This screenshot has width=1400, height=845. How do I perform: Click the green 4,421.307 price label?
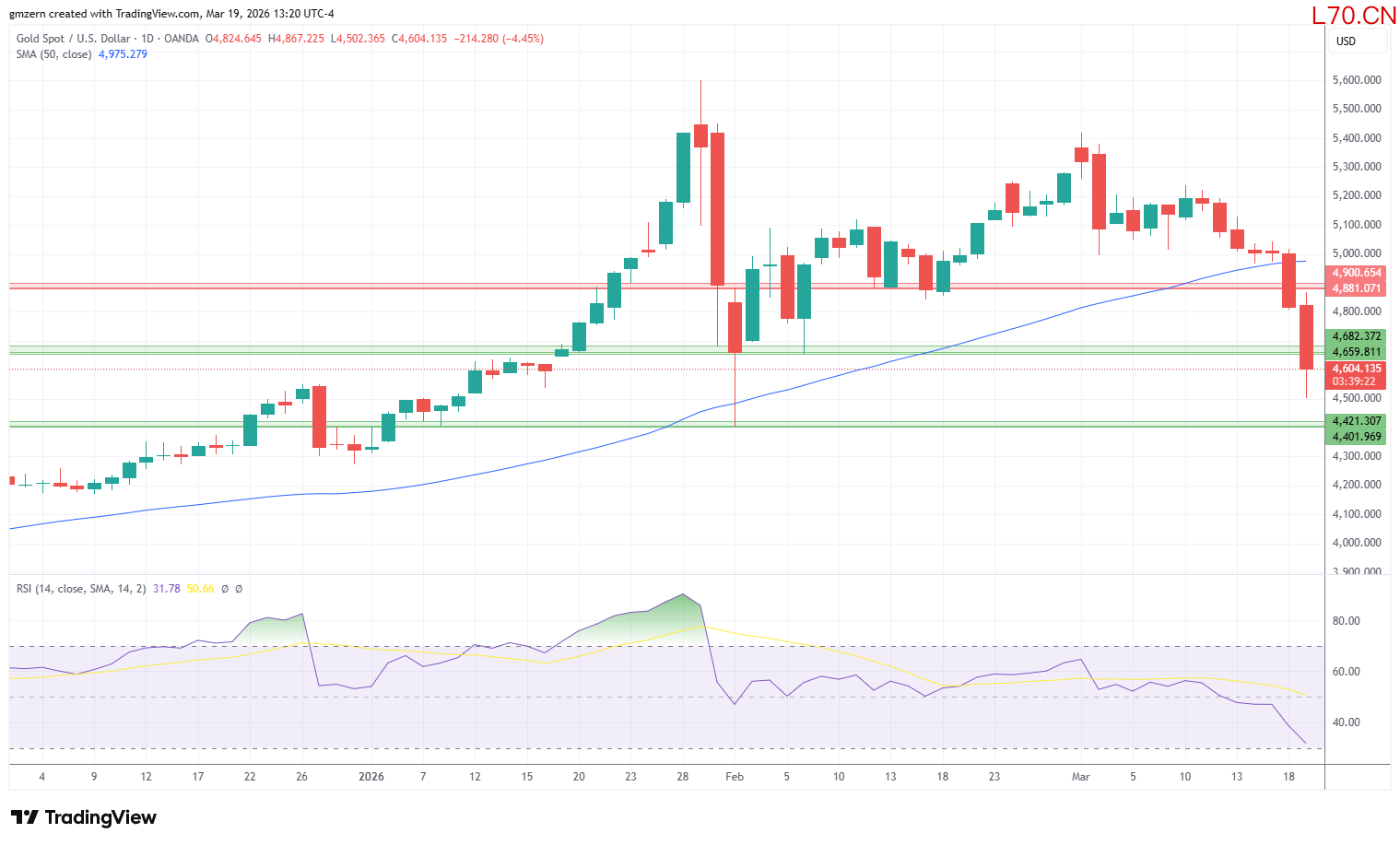point(1356,421)
